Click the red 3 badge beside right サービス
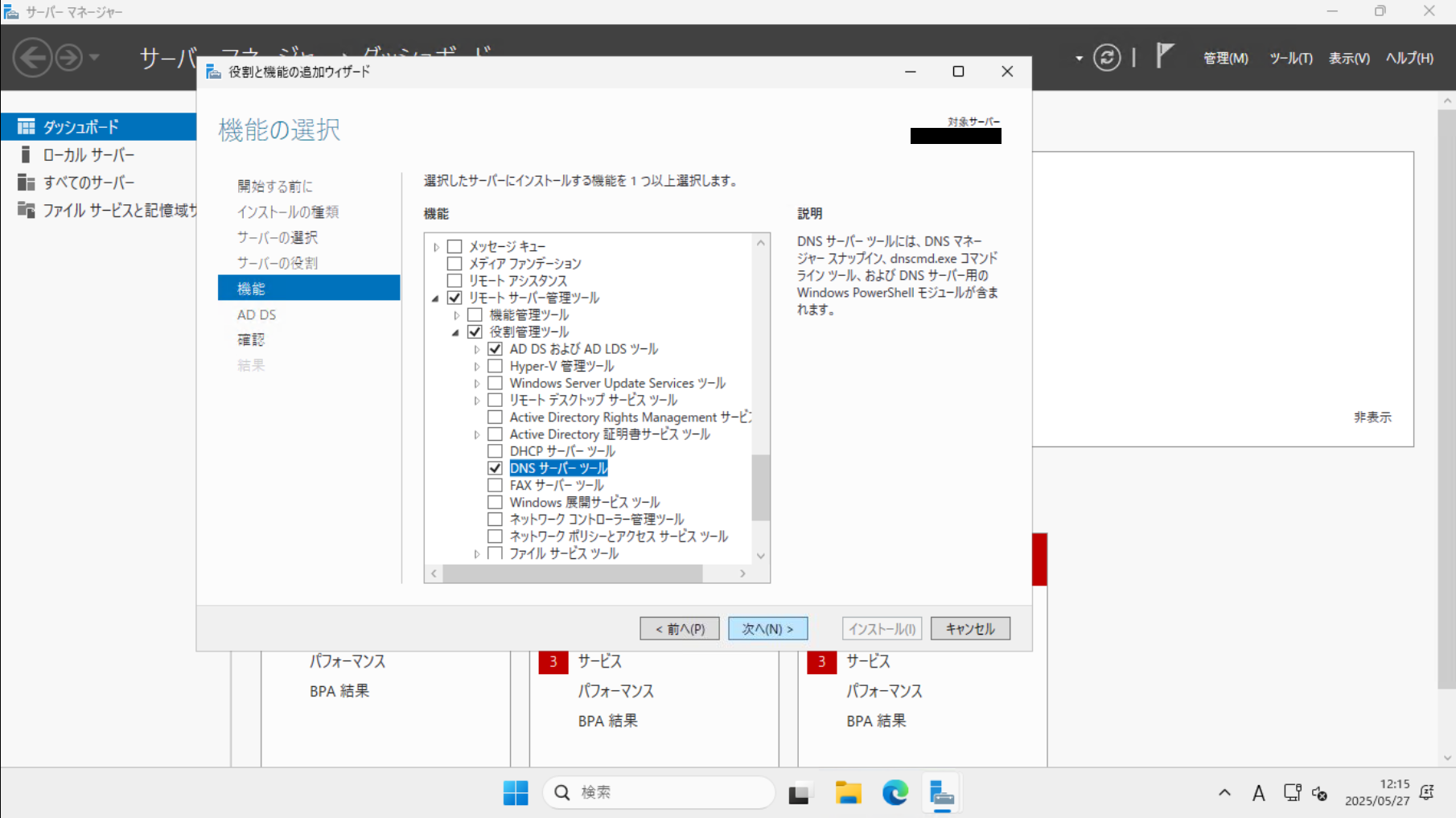This screenshot has width=1456, height=818. coord(821,661)
